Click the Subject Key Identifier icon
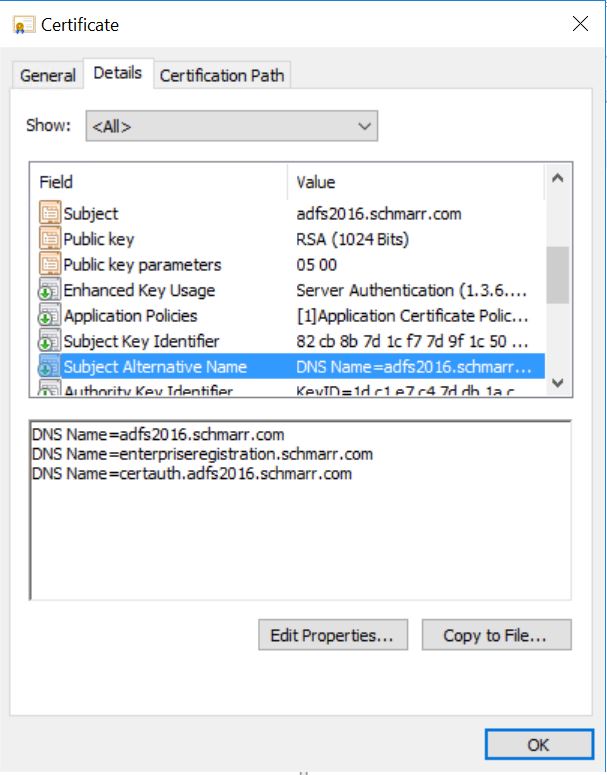The width and height of the screenshot is (607, 775). tap(49, 341)
